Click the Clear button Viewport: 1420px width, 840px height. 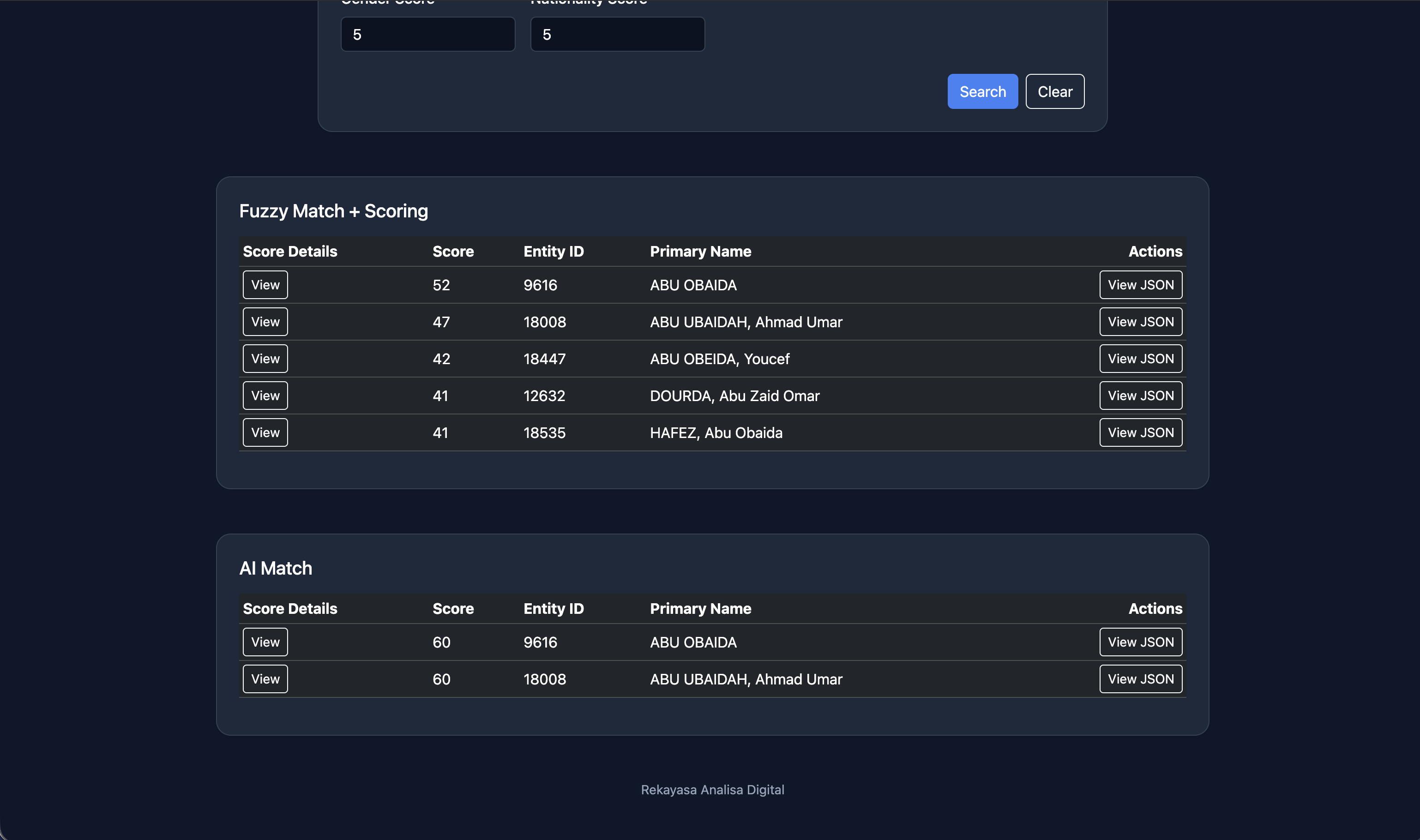(x=1055, y=91)
